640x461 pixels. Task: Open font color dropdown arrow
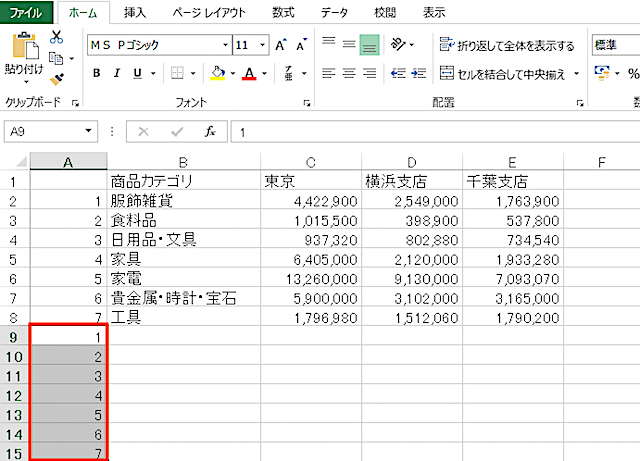pos(264,74)
